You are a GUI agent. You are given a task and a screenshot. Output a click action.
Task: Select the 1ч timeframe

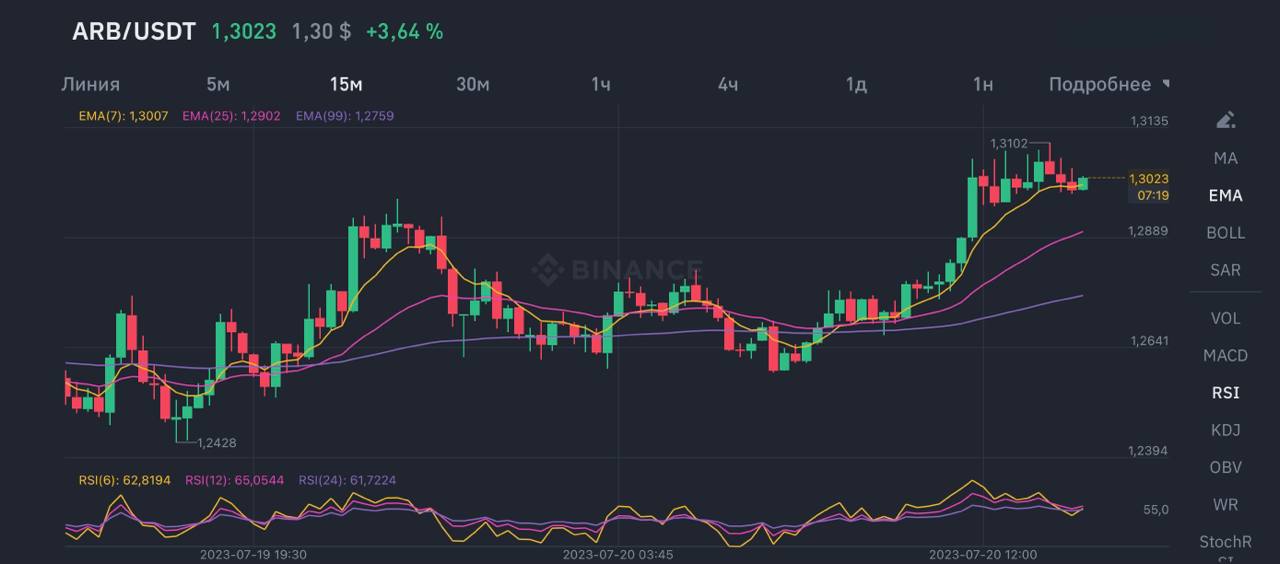600,84
